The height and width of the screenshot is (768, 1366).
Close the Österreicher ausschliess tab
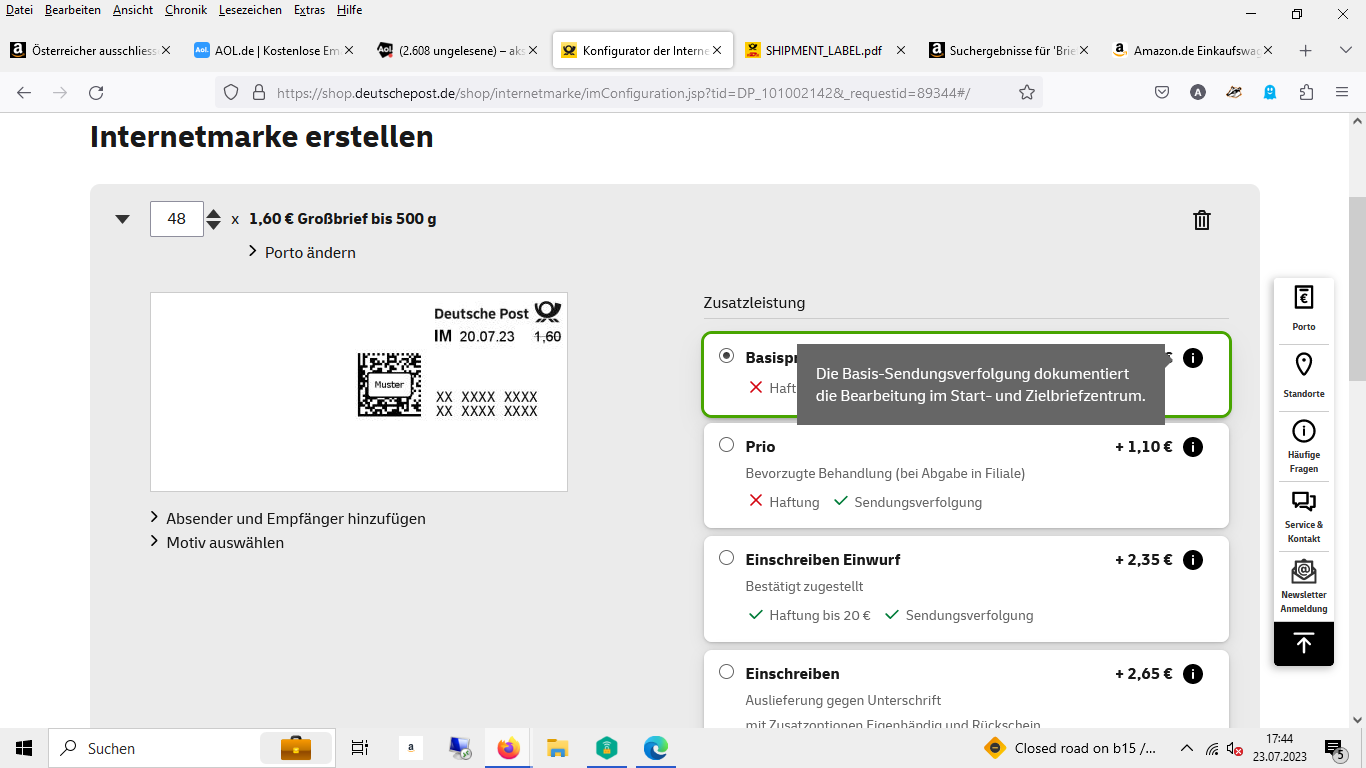click(166, 50)
